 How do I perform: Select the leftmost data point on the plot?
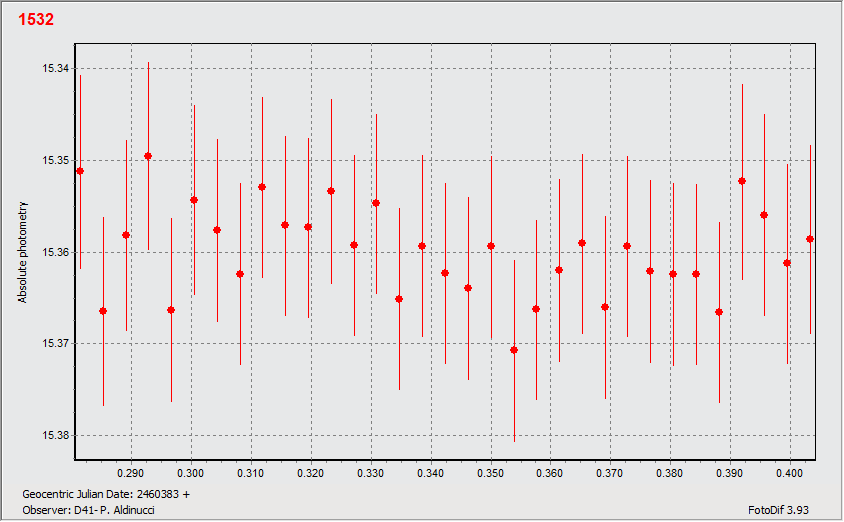pos(80,171)
